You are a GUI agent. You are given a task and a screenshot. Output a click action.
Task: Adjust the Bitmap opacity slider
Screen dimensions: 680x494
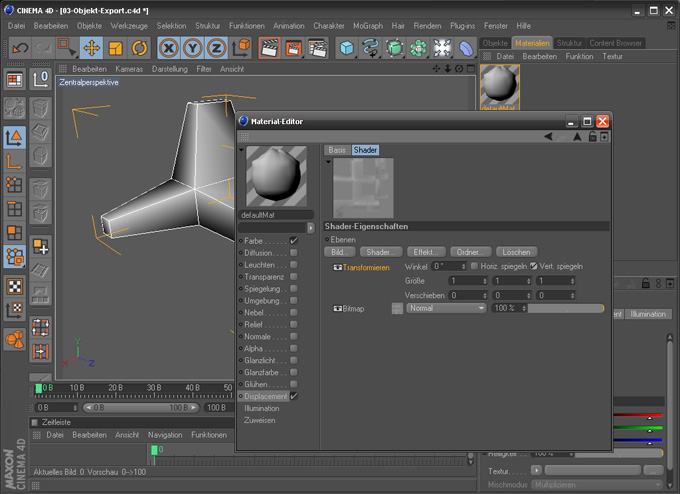click(x=565, y=309)
